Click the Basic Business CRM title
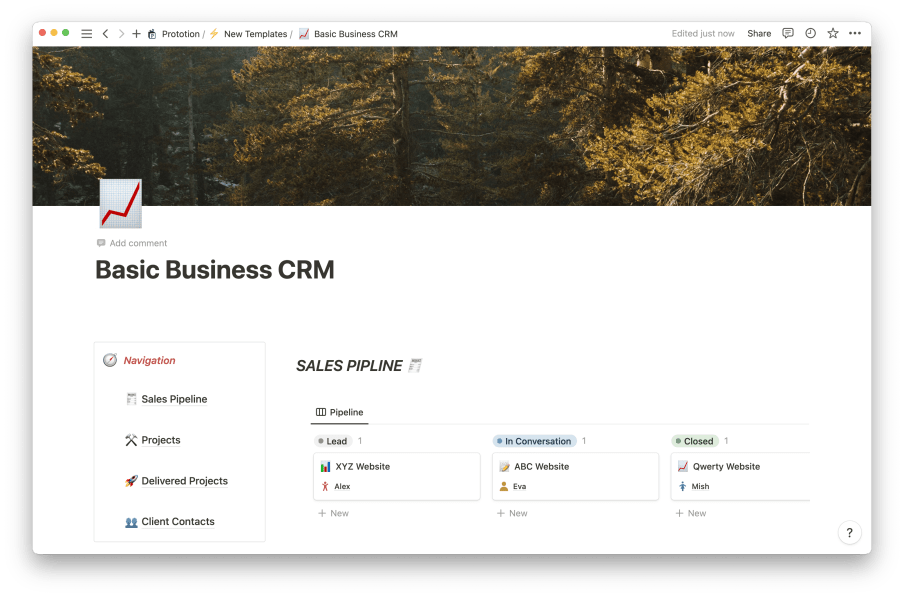 pos(214,270)
